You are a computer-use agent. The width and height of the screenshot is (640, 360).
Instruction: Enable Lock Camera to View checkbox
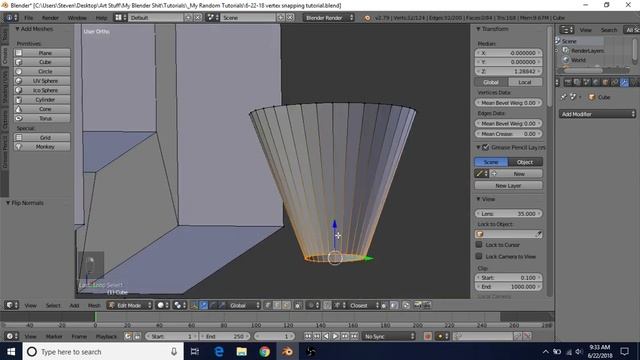pyautogui.click(x=479, y=256)
